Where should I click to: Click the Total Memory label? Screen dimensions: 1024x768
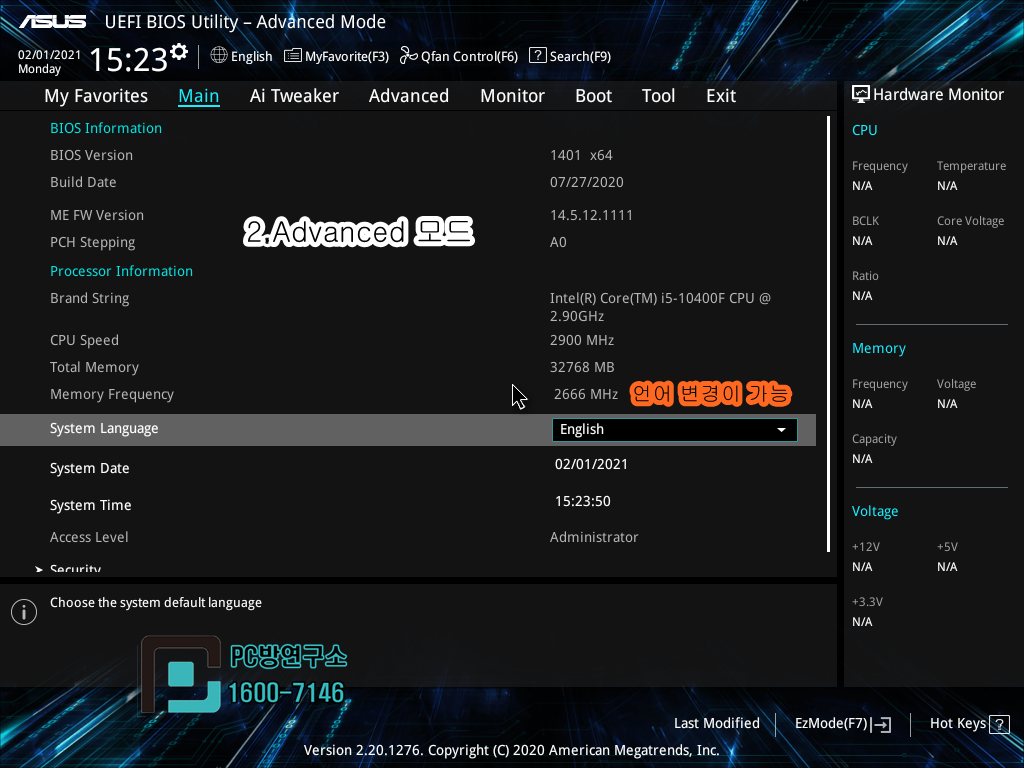(94, 367)
